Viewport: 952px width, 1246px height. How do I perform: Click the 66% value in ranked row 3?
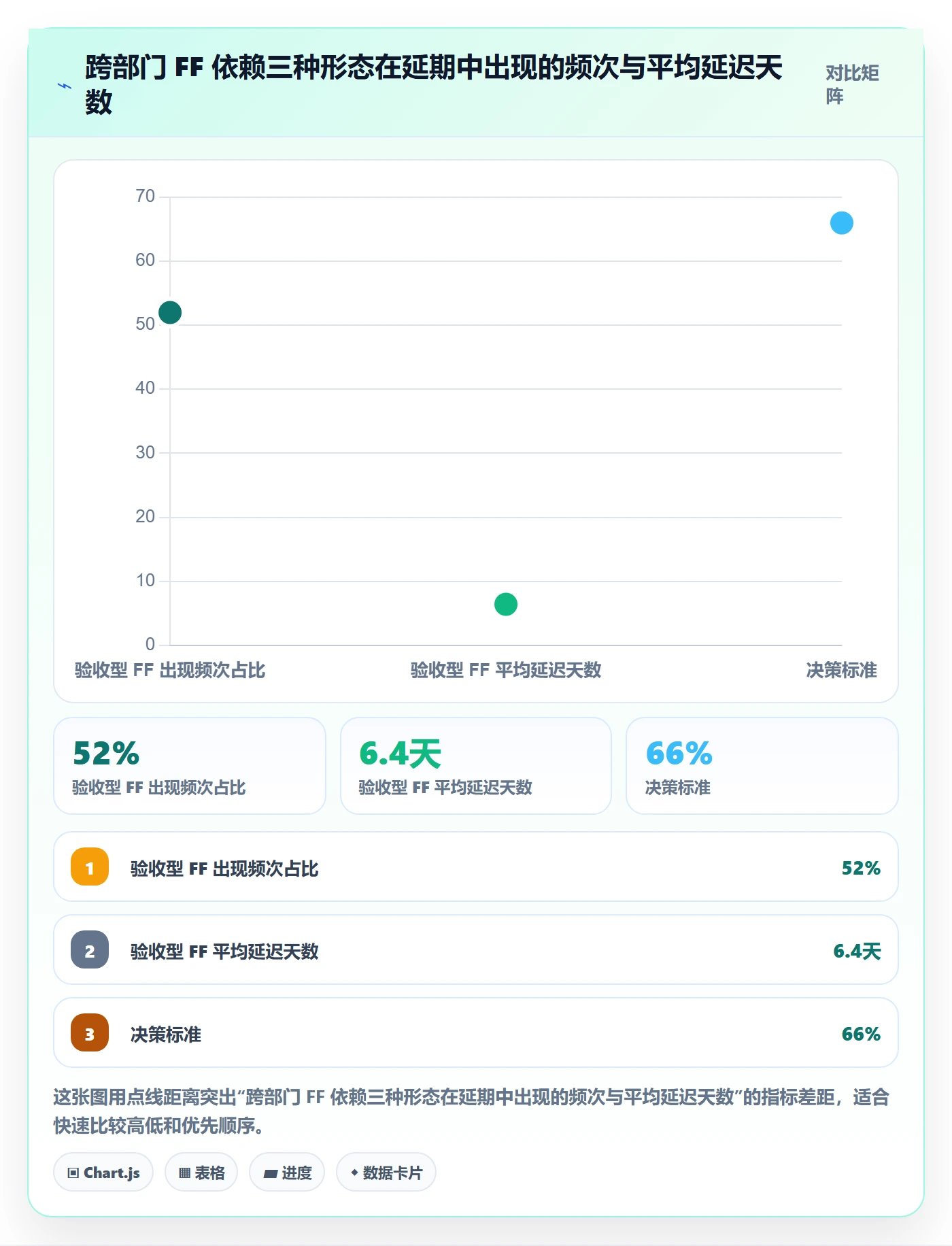pos(861,1034)
